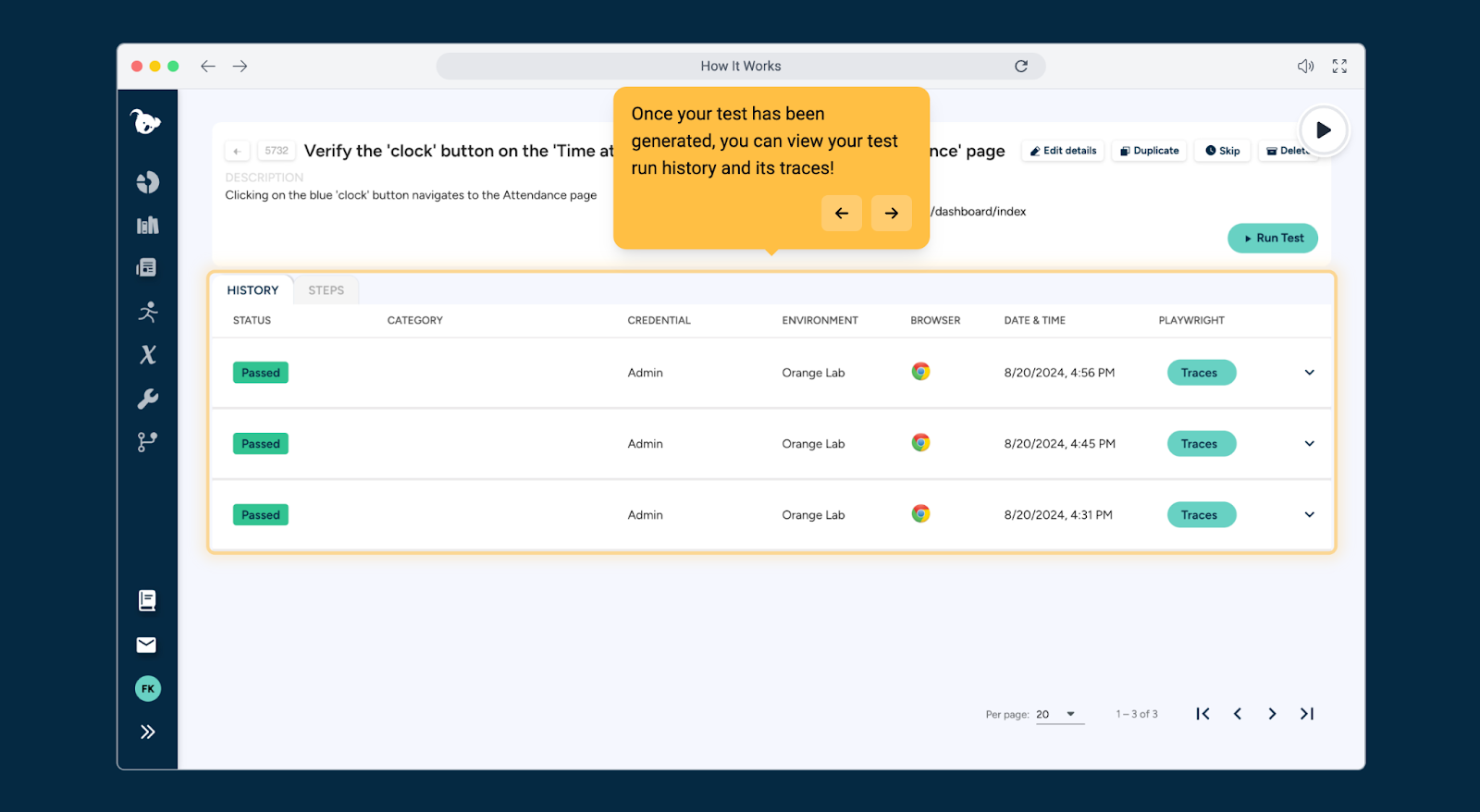
Task: Toggle the speaker sound icon
Action: point(1305,66)
